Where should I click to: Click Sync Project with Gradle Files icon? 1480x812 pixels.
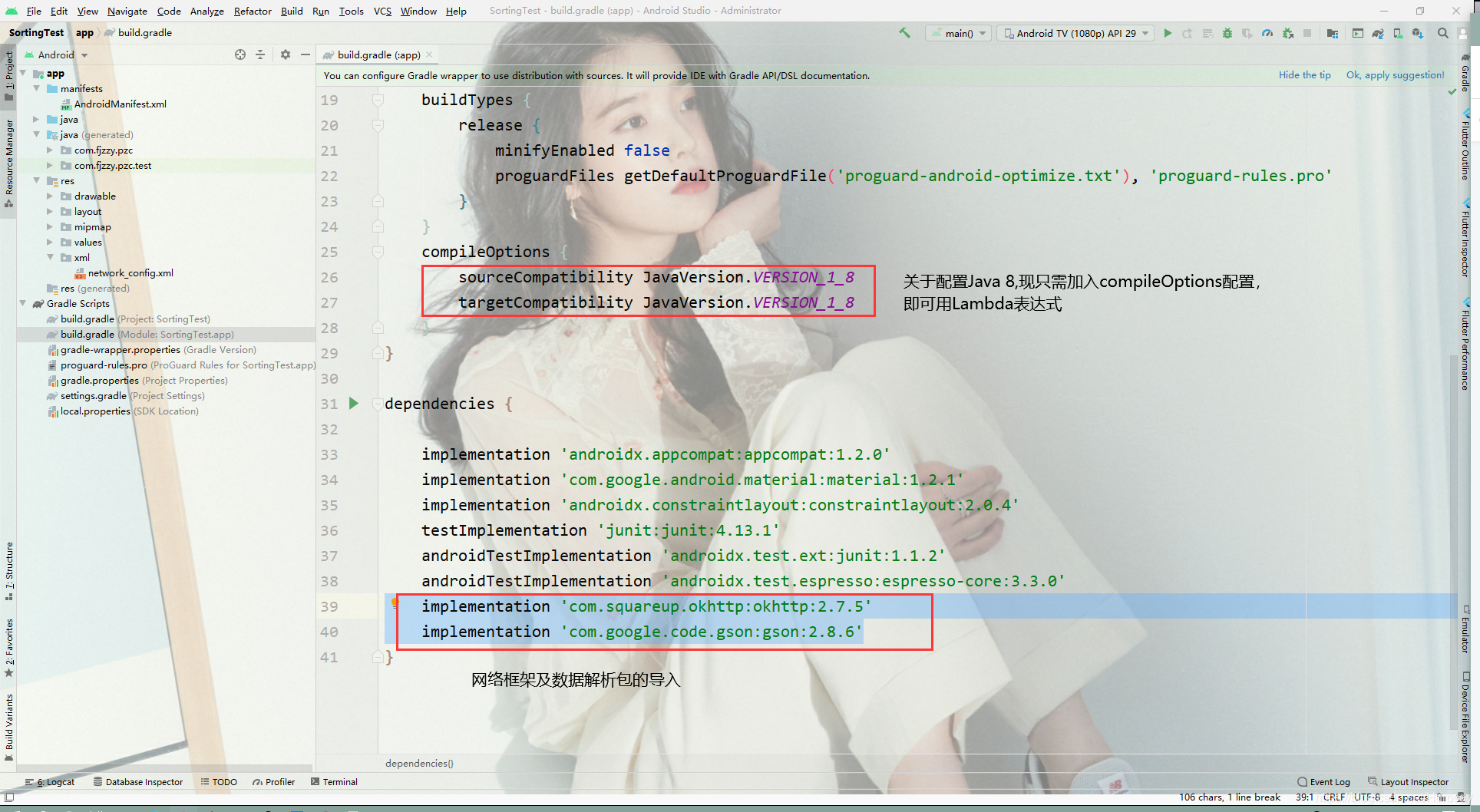(1378, 33)
